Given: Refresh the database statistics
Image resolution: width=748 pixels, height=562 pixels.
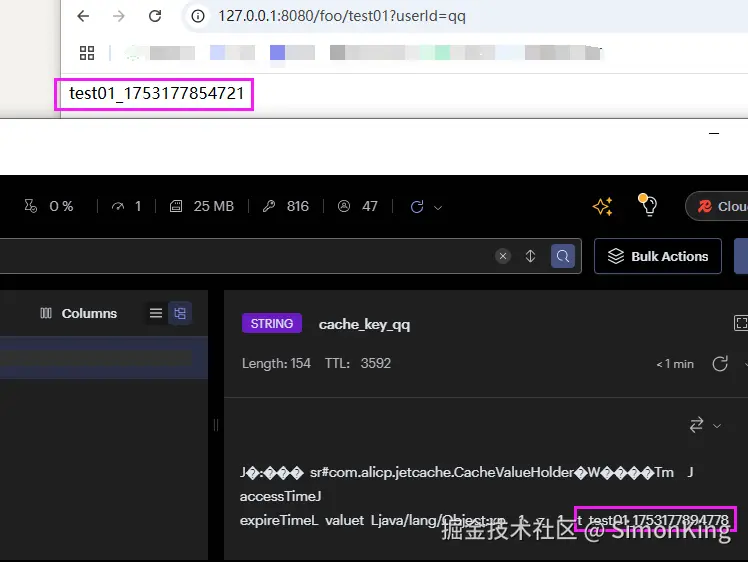Looking at the screenshot, I should pyautogui.click(x=417, y=207).
